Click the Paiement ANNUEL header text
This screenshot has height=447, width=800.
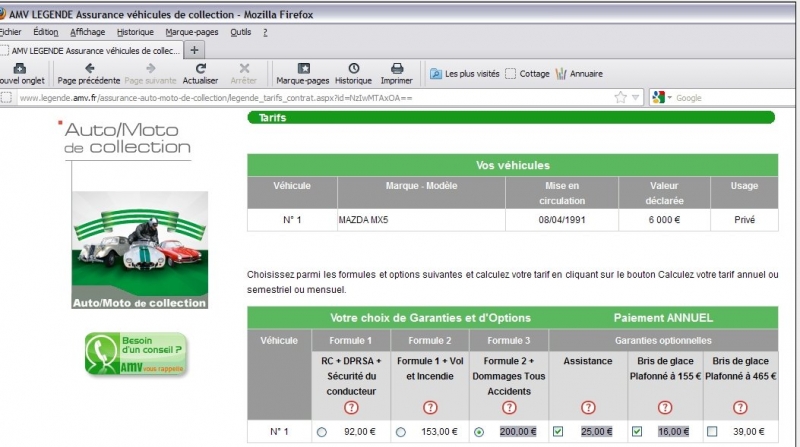(x=663, y=318)
